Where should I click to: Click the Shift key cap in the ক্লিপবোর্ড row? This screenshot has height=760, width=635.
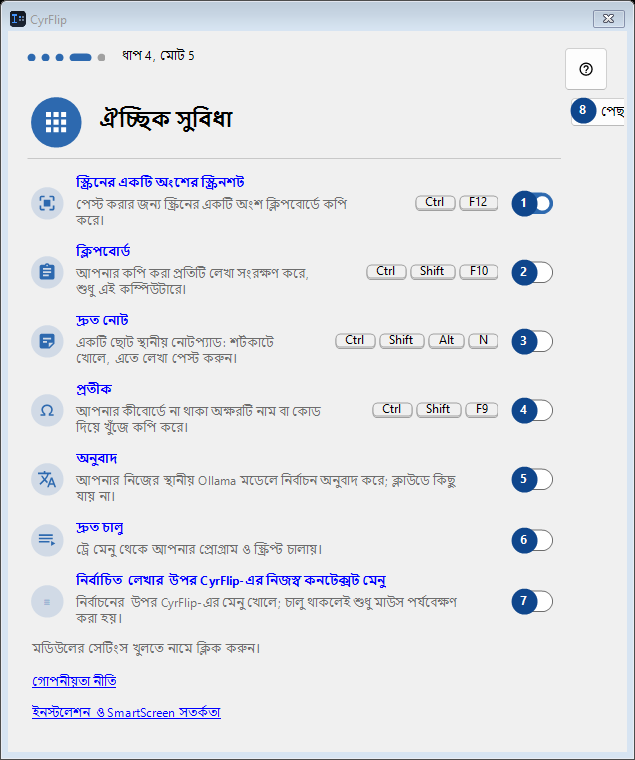(432, 271)
